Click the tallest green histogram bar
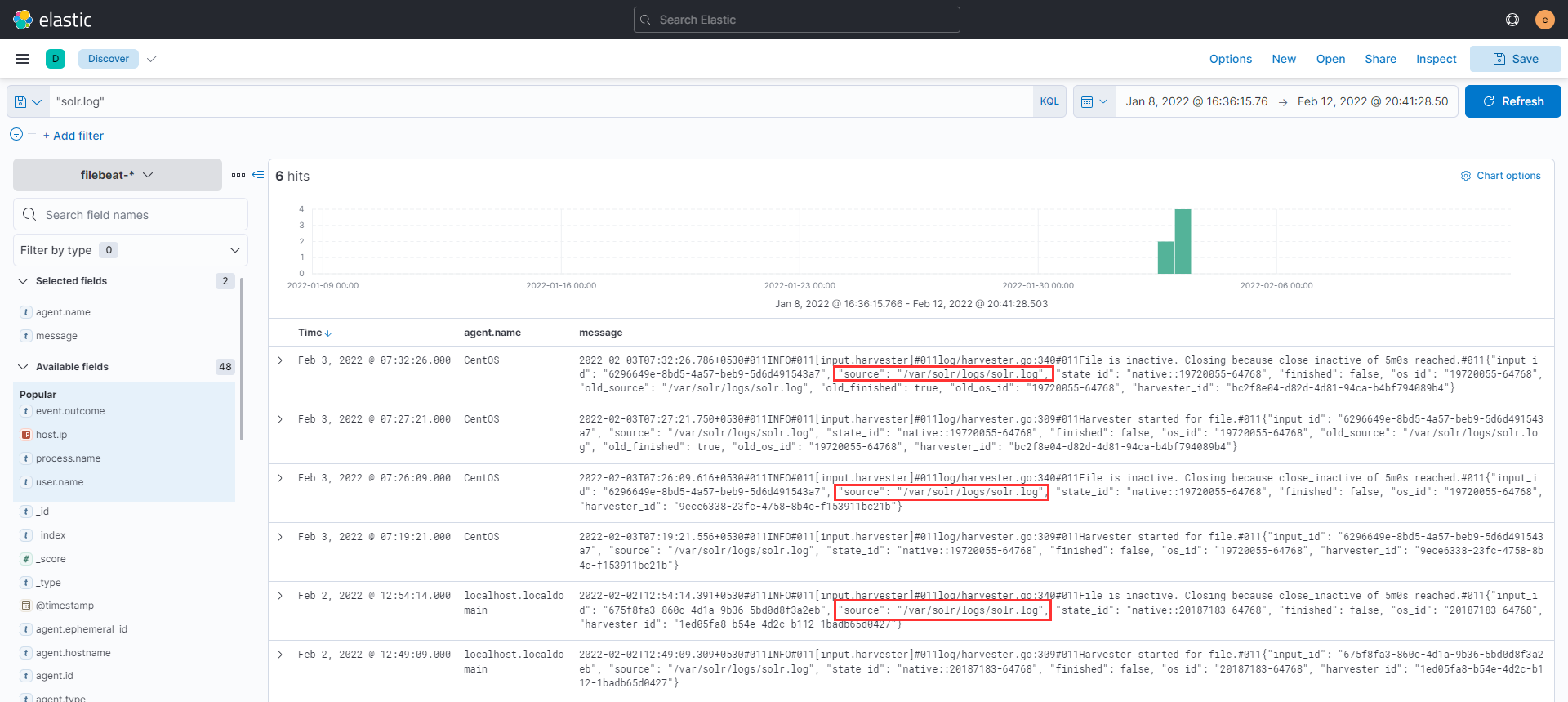1568x702 pixels. pos(1183,241)
